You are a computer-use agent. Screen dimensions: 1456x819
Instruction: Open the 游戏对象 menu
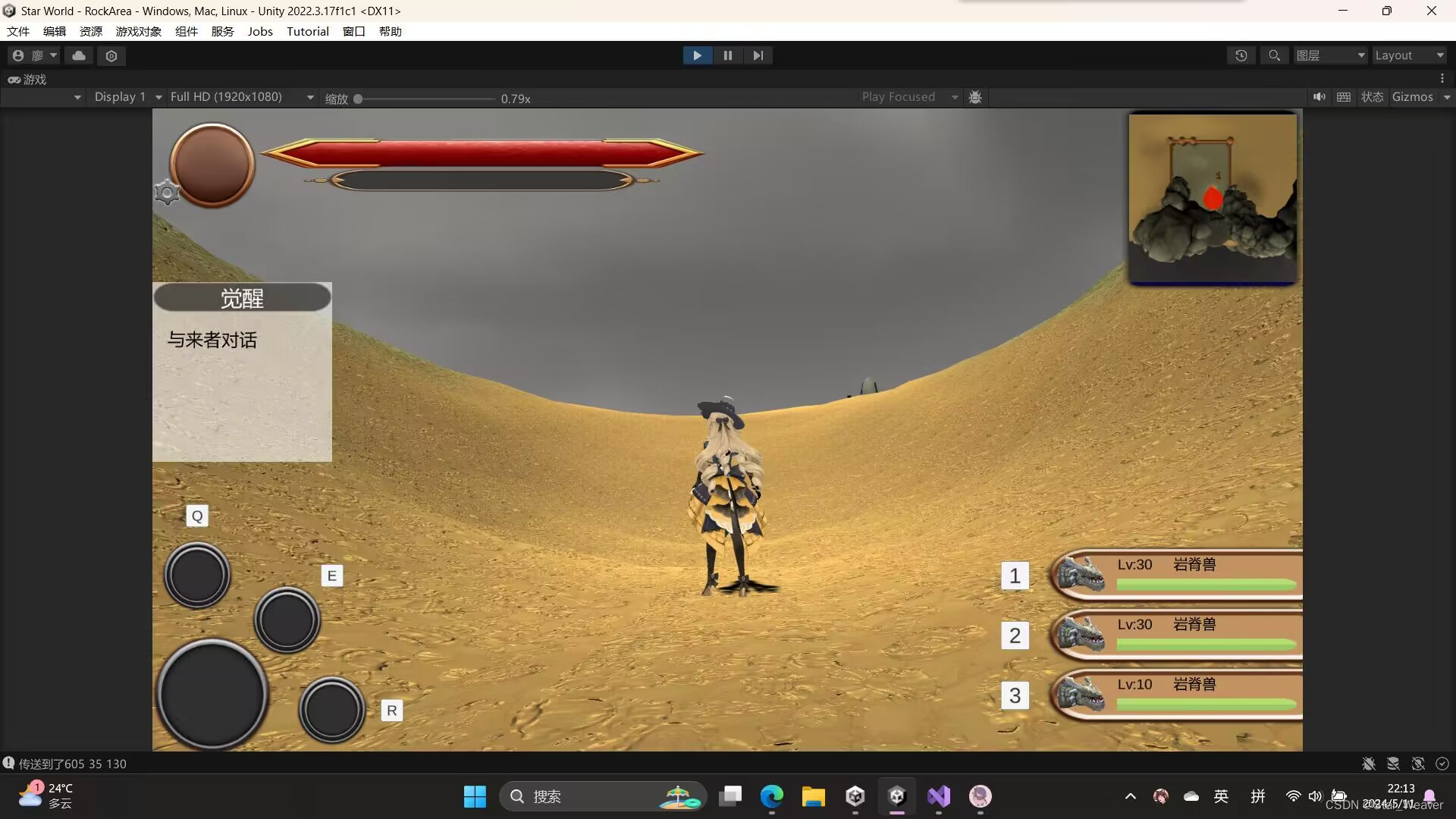point(139,31)
